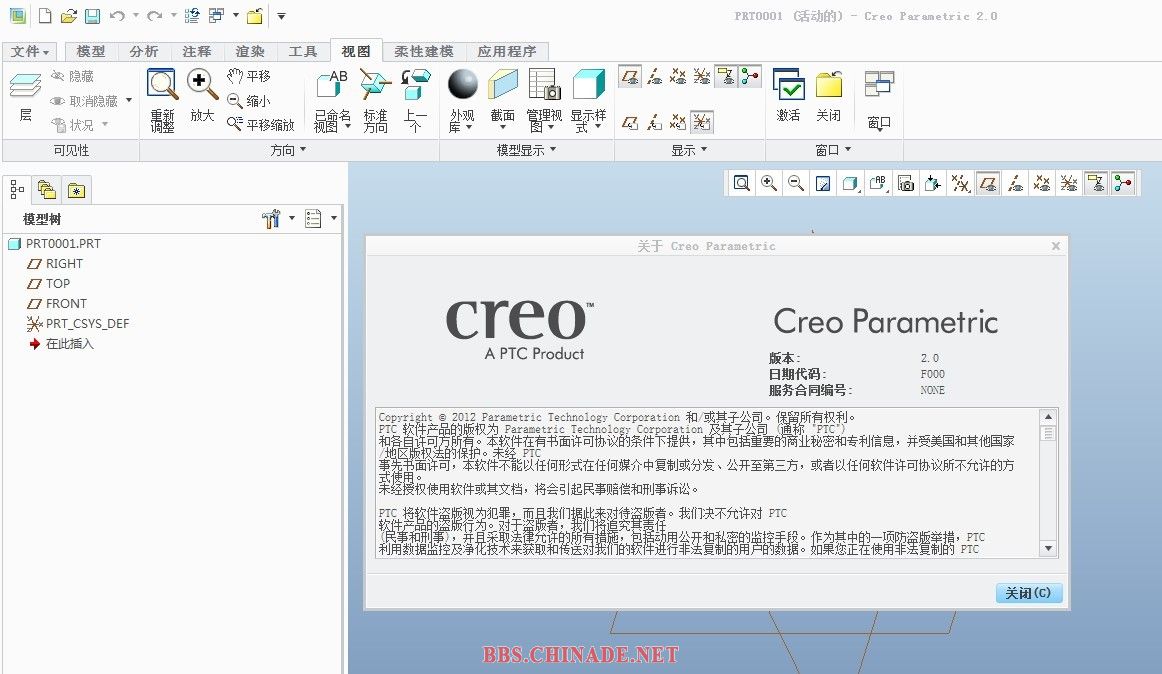Switch to the 注释 (Annotate) tab
This screenshot has width=1162, height=674.
196,51
